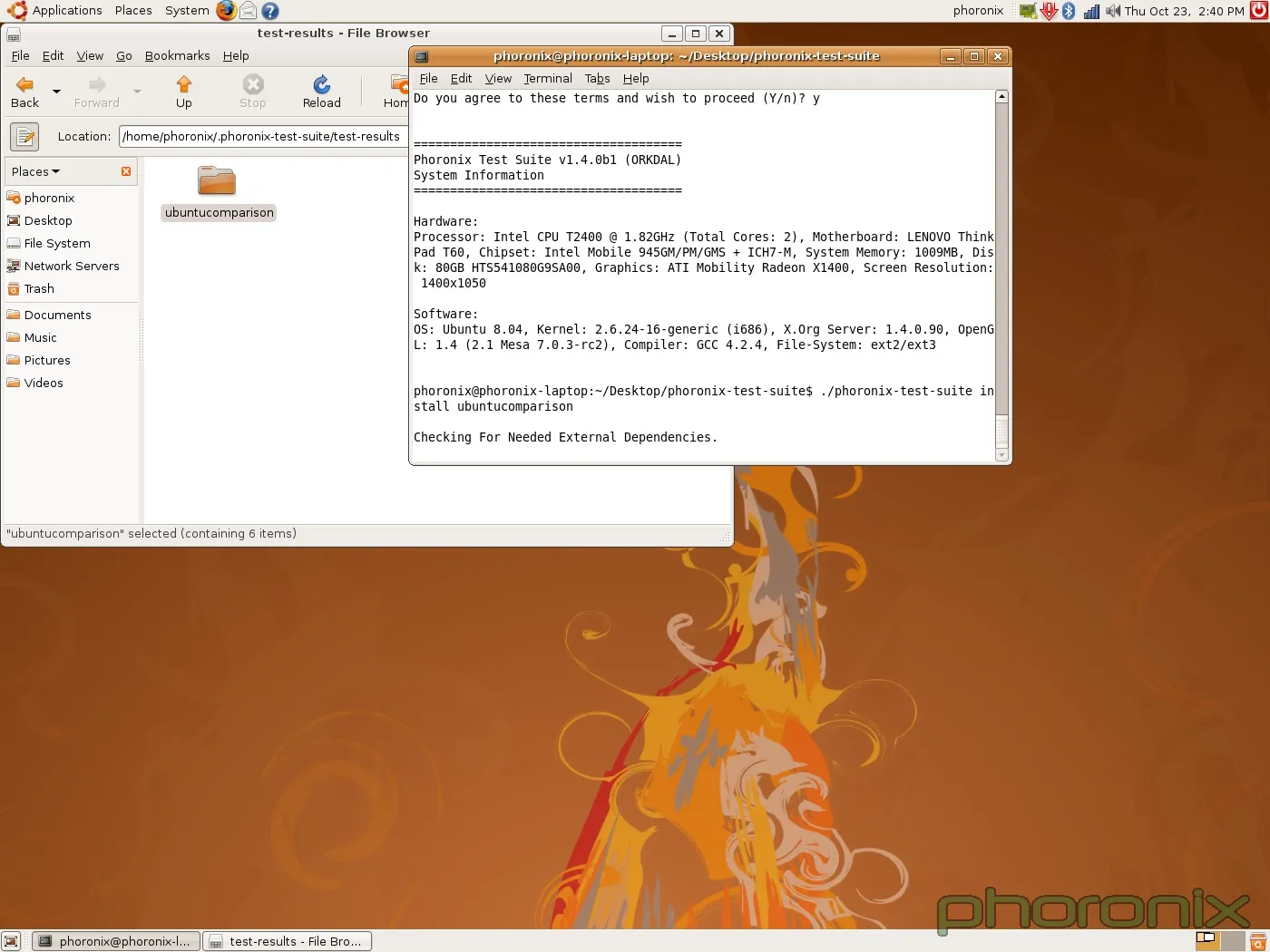Click the hardware drivers tray icon

tap(1028, 11)
